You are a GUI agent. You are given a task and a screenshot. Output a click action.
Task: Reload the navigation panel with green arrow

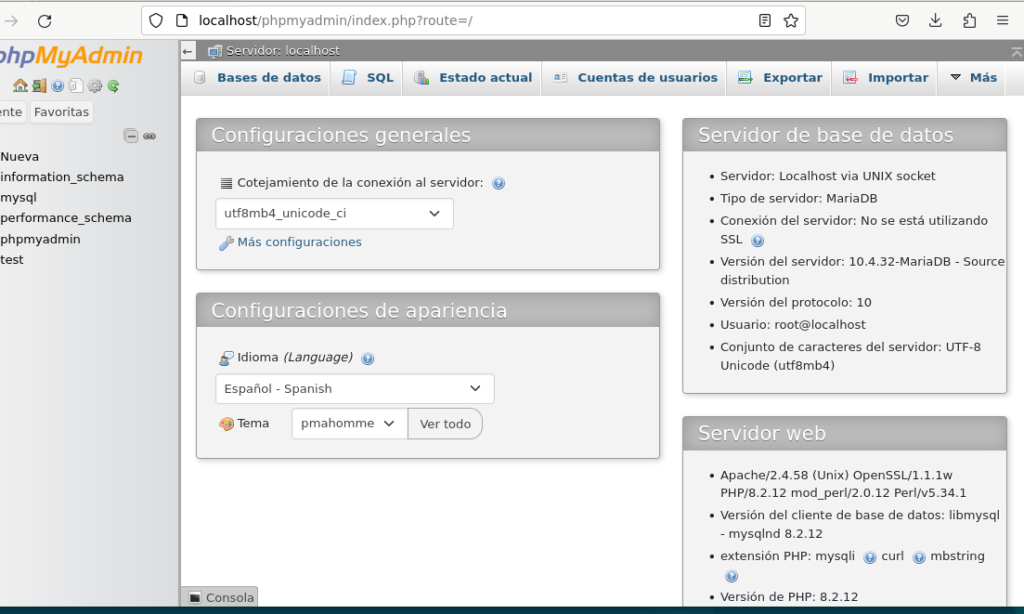[114, 86]
